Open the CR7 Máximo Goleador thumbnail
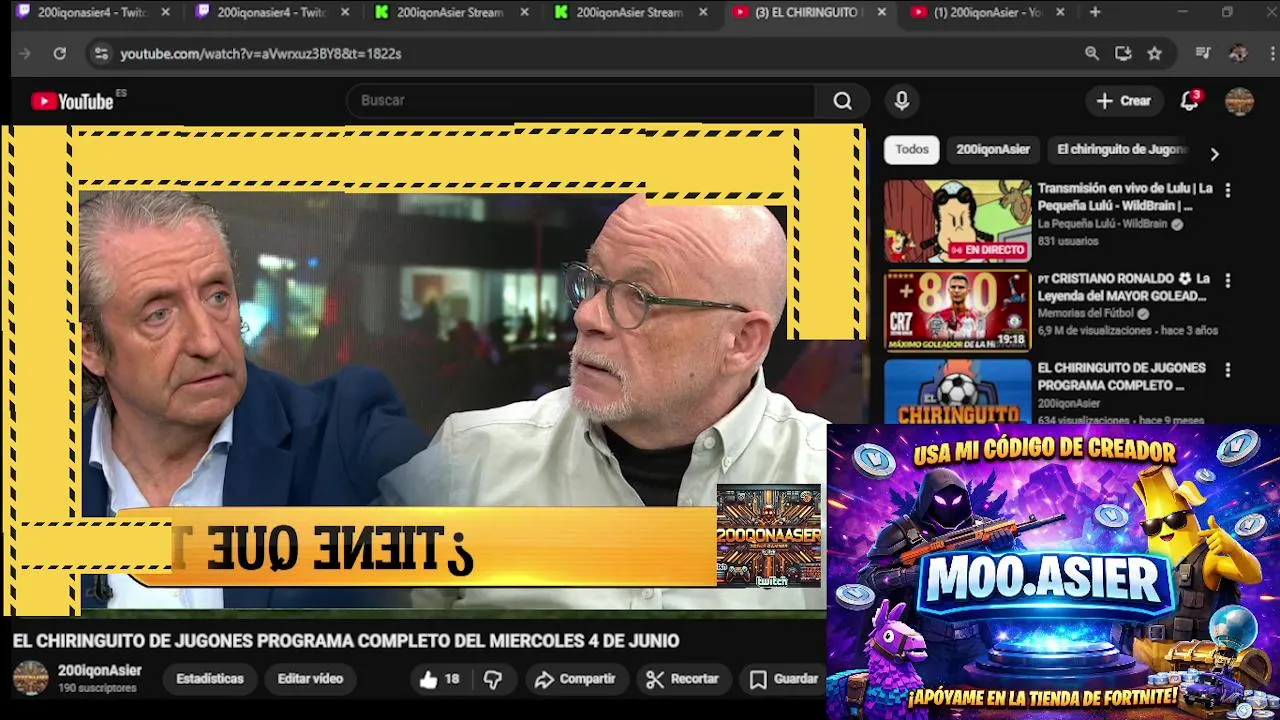This screenshot has width=1280, height=720. pyautogui.click(x=957, y=311)
